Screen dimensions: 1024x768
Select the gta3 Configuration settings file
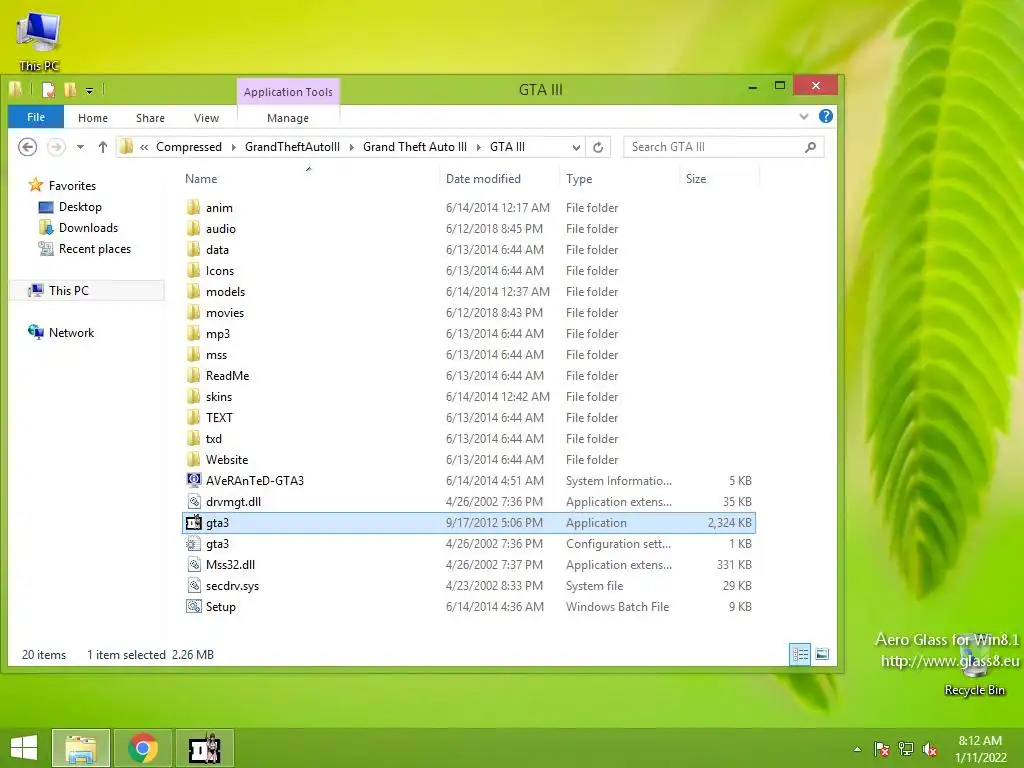coord(468,543)
